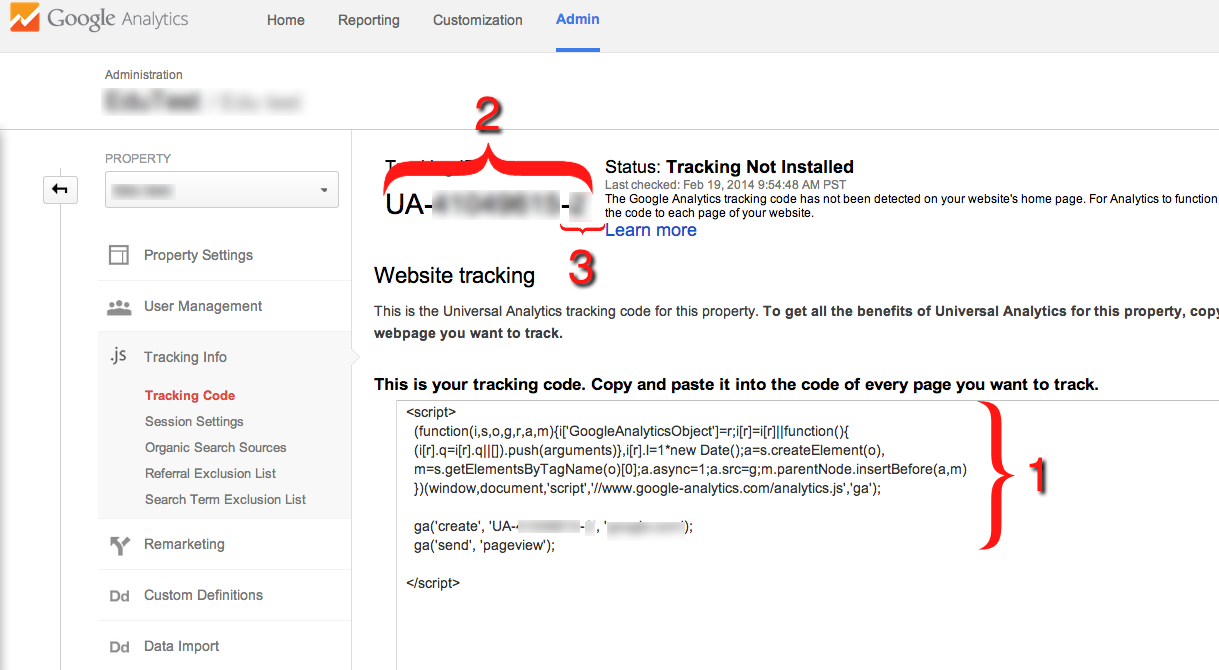This screenshot has width=1219, height=670.
Task: Click the Dd icon beside Custom Definitions
Action: click(118, 595)
